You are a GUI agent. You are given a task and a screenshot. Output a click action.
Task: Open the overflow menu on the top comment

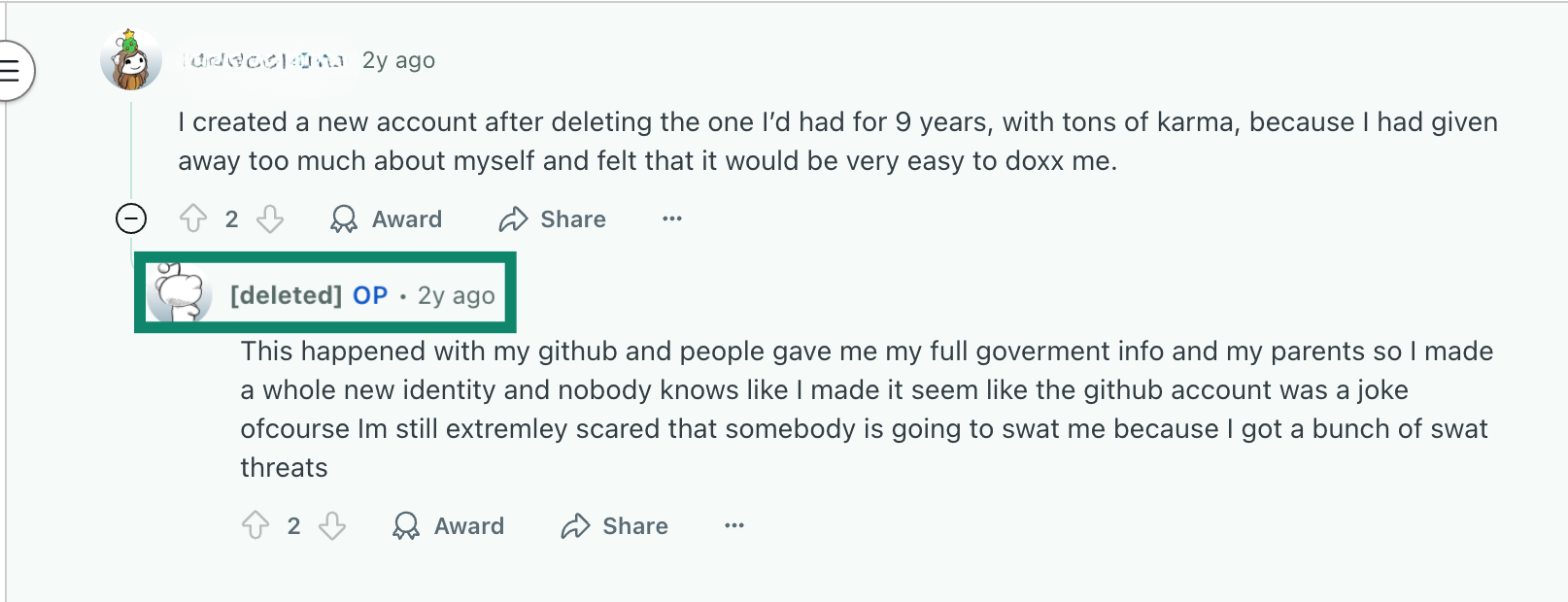tap(671, 218)
